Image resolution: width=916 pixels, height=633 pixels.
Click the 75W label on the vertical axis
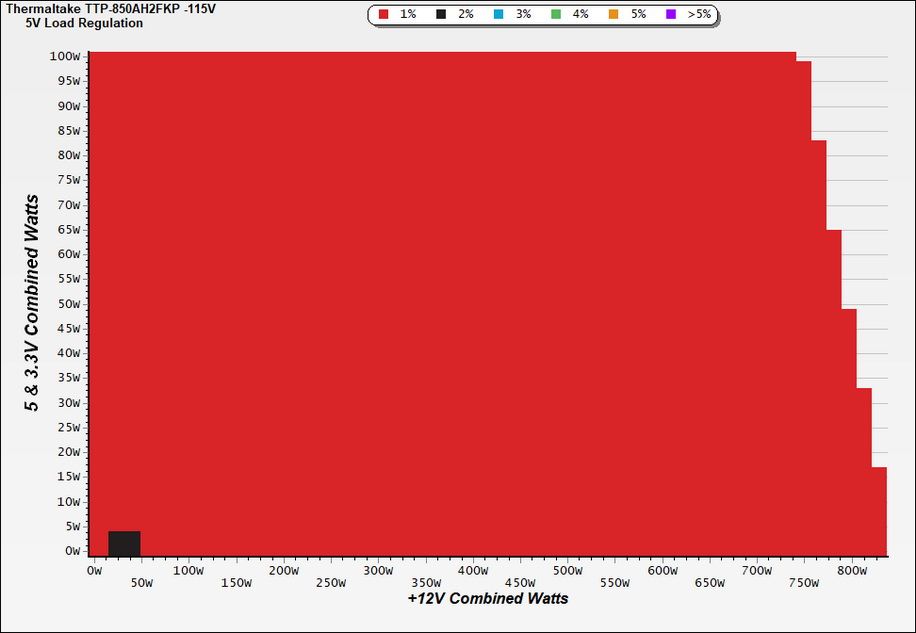(68, 180)
